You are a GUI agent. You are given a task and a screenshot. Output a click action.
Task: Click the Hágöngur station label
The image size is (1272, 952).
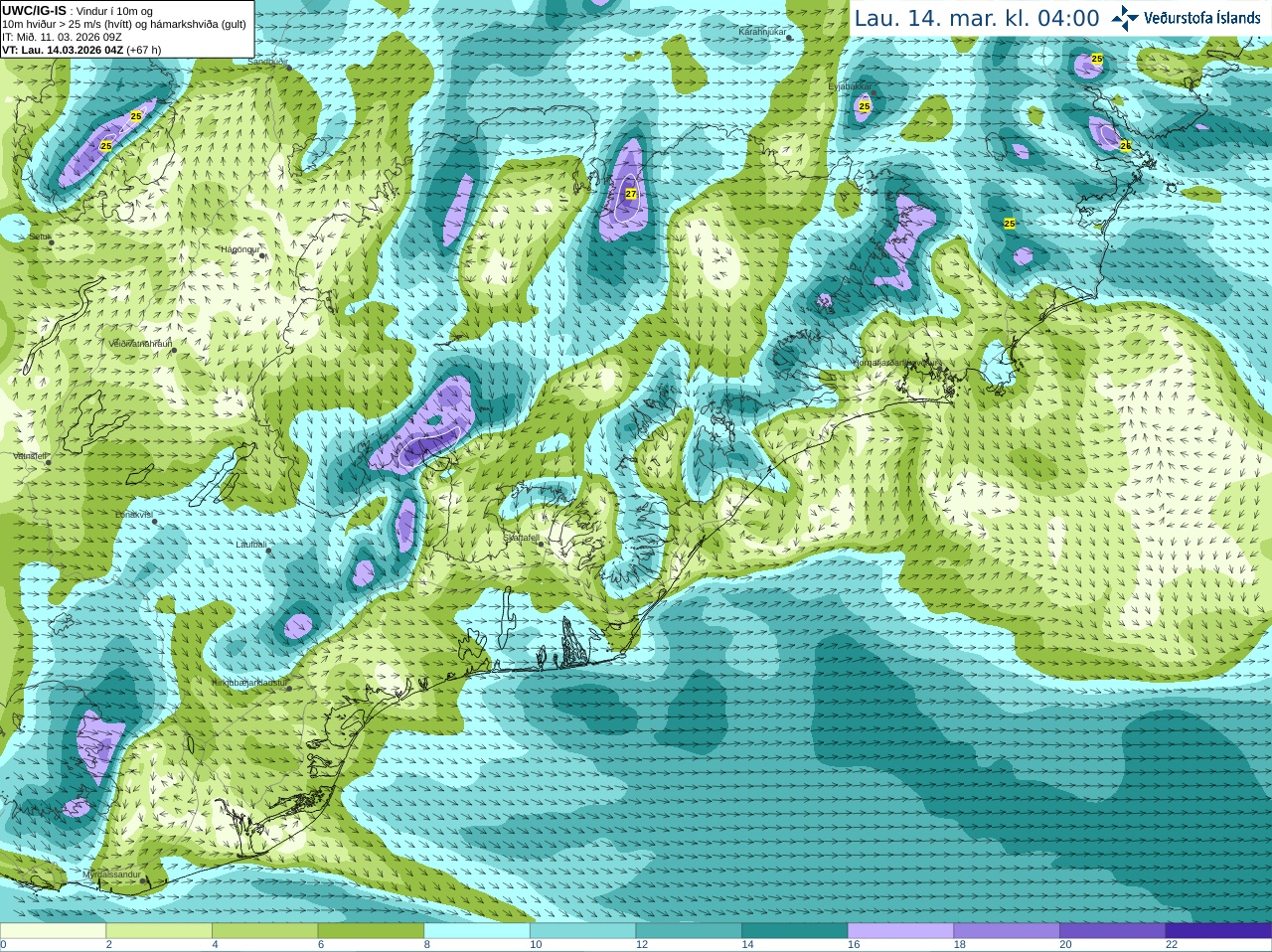point(239,249)
